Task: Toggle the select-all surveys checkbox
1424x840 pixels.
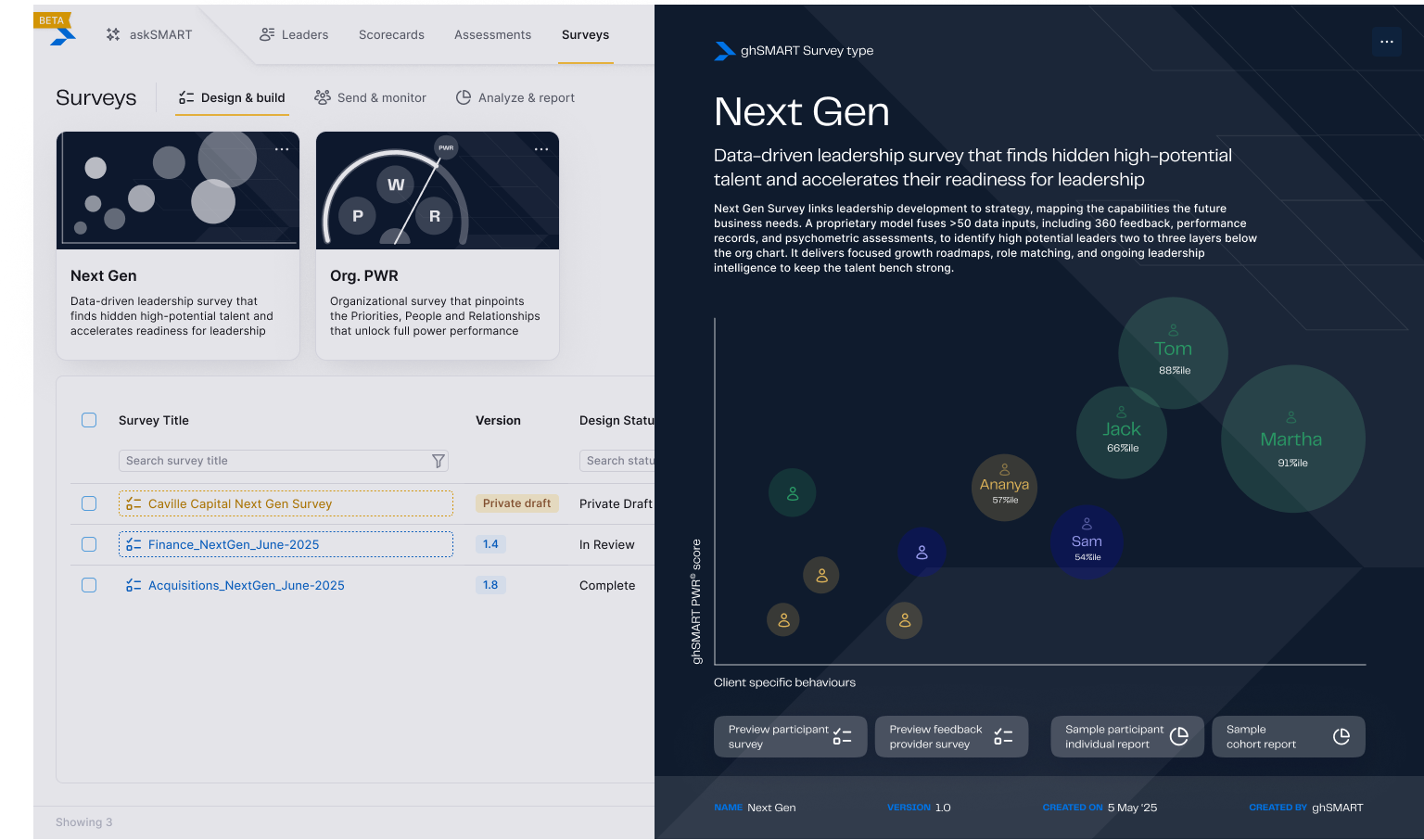Action: point(89,420)
